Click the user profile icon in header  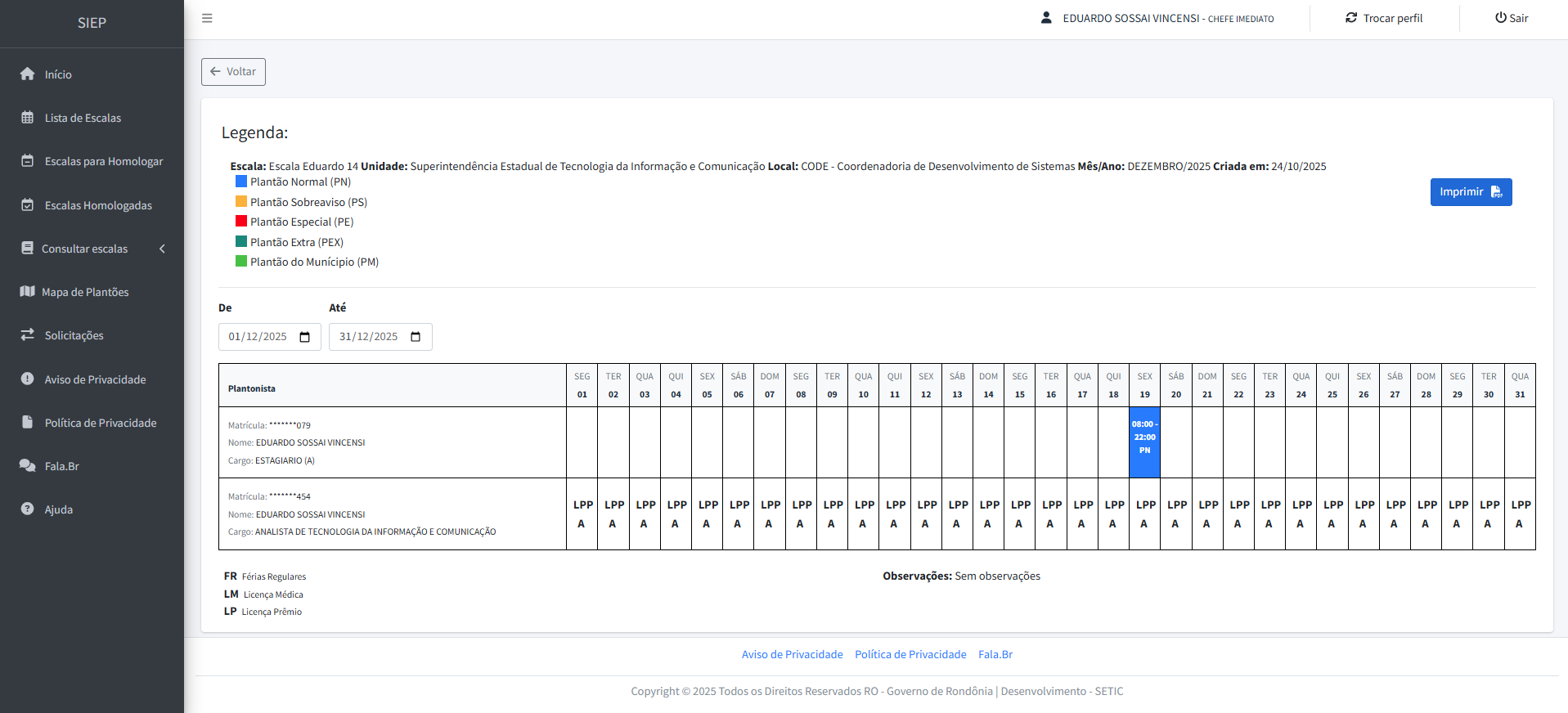click(1046, 18)
